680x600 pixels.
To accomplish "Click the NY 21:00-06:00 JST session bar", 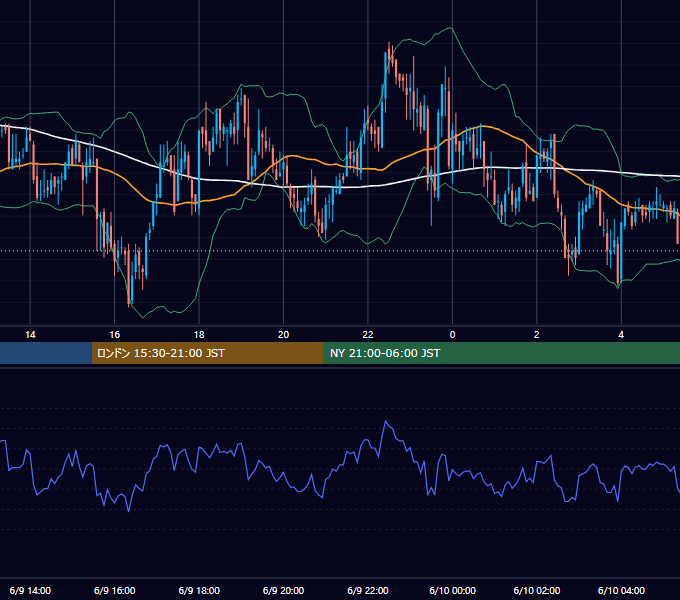I will point(502,353).
